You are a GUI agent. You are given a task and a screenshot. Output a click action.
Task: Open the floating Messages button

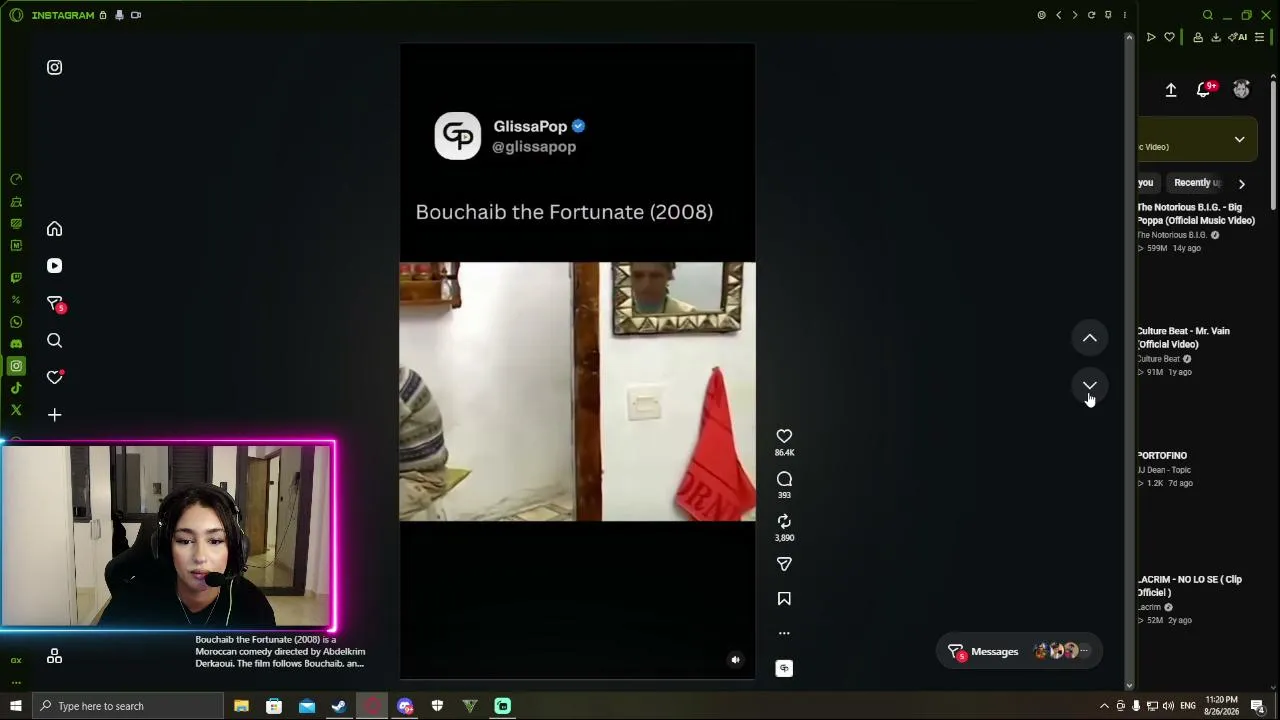click(x=1019, y=652)
